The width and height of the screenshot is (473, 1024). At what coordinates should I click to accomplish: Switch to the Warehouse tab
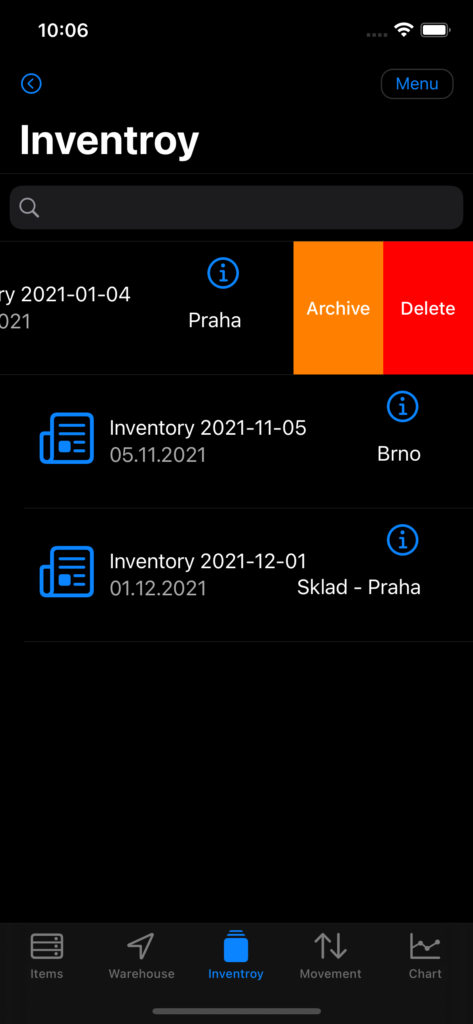pos(141,956)
